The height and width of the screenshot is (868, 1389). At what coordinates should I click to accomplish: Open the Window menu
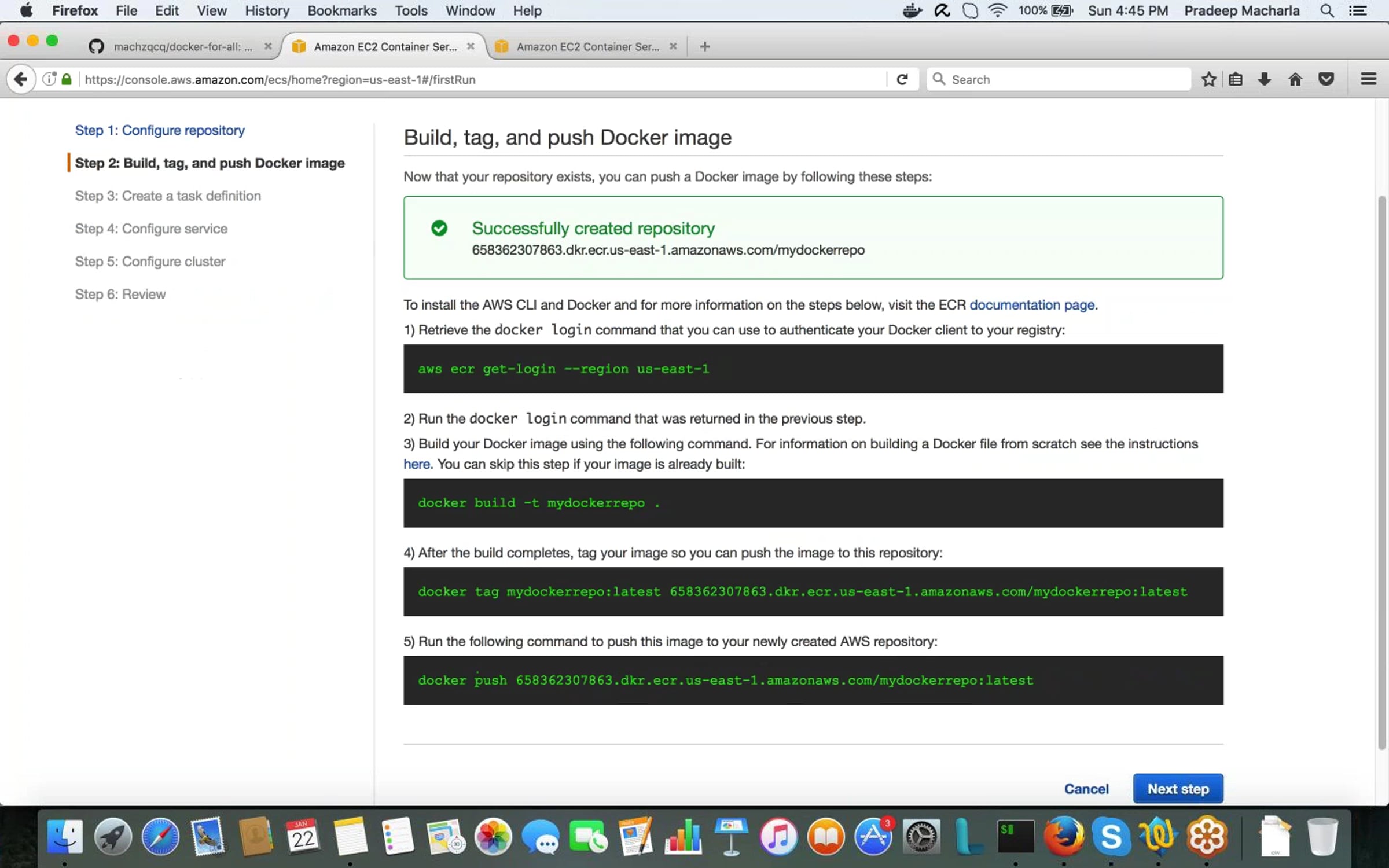click(470, 10)
